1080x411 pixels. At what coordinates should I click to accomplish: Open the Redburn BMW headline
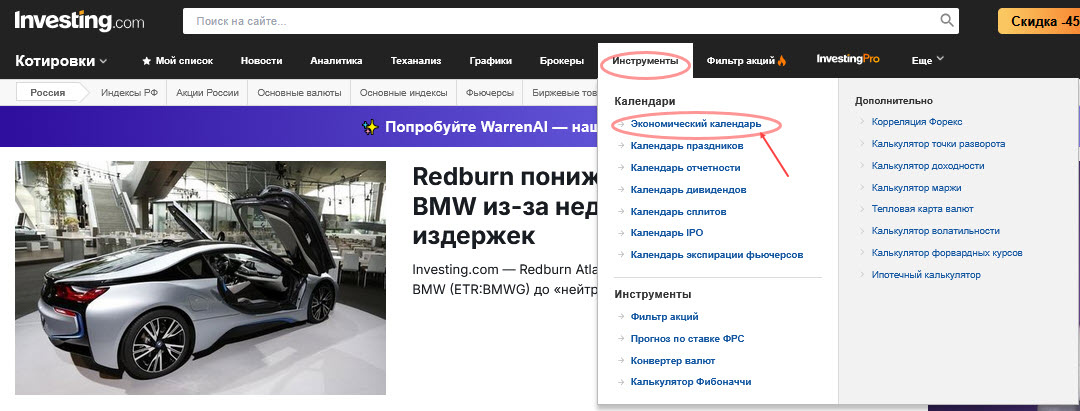505,206
